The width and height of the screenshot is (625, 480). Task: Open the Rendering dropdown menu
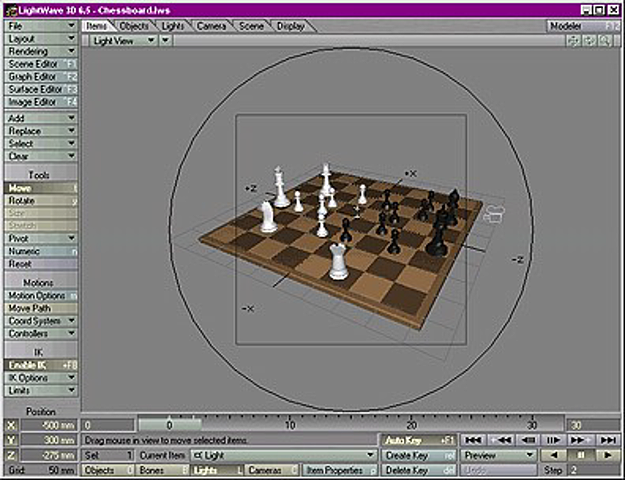[41, 51]
